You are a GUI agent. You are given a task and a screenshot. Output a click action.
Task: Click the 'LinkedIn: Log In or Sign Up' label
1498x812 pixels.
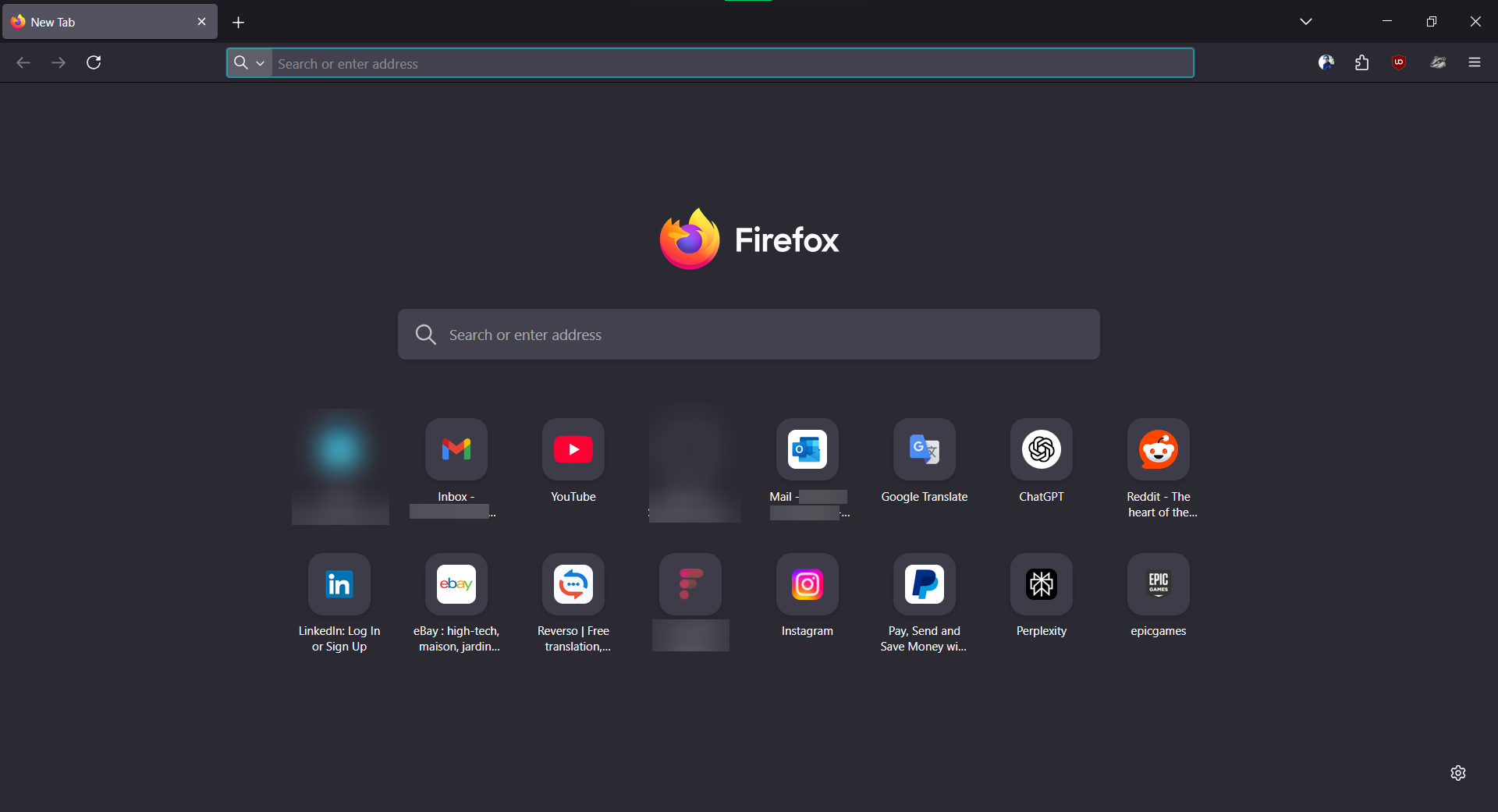coord(339,639)
